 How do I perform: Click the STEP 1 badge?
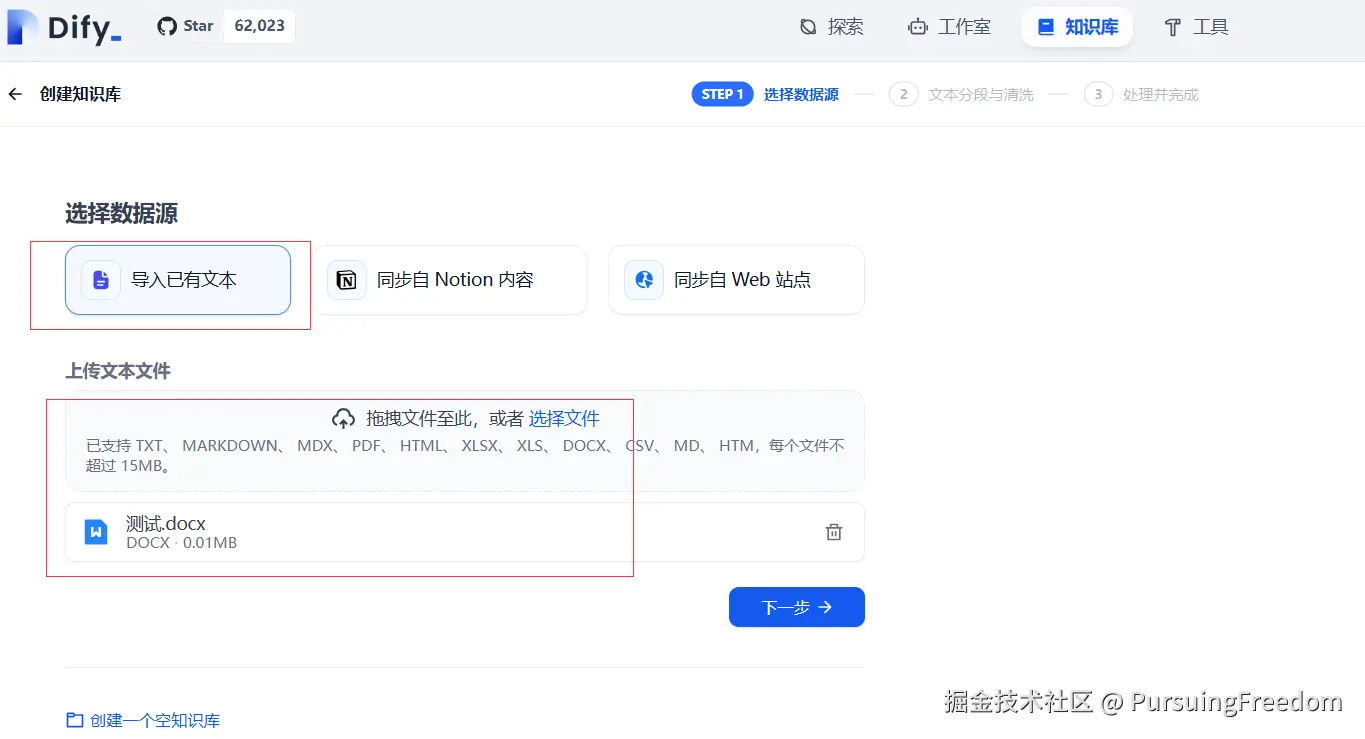pyautogui.click(x=722, y=94)
